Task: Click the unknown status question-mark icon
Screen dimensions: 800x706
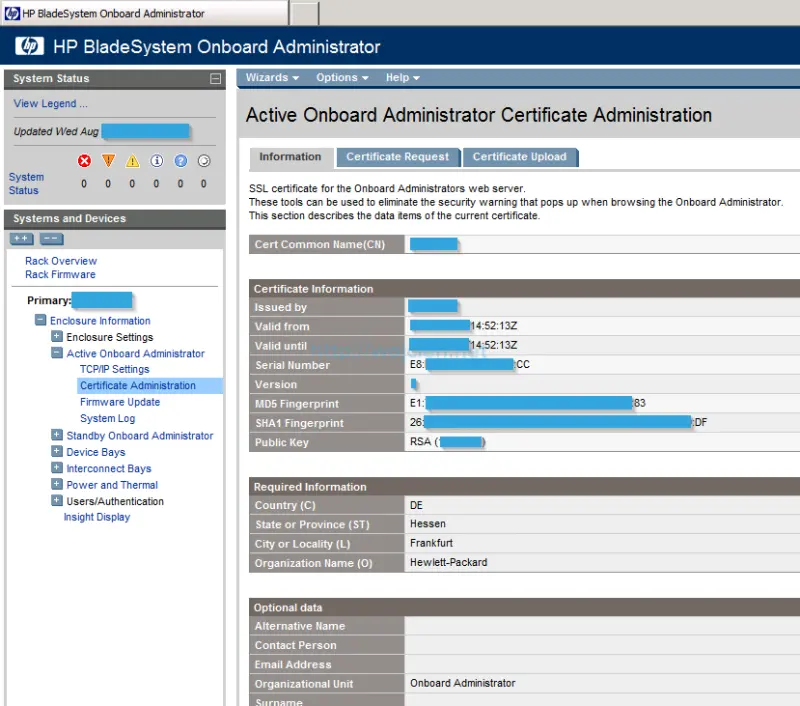Action: tap(181, 160)
